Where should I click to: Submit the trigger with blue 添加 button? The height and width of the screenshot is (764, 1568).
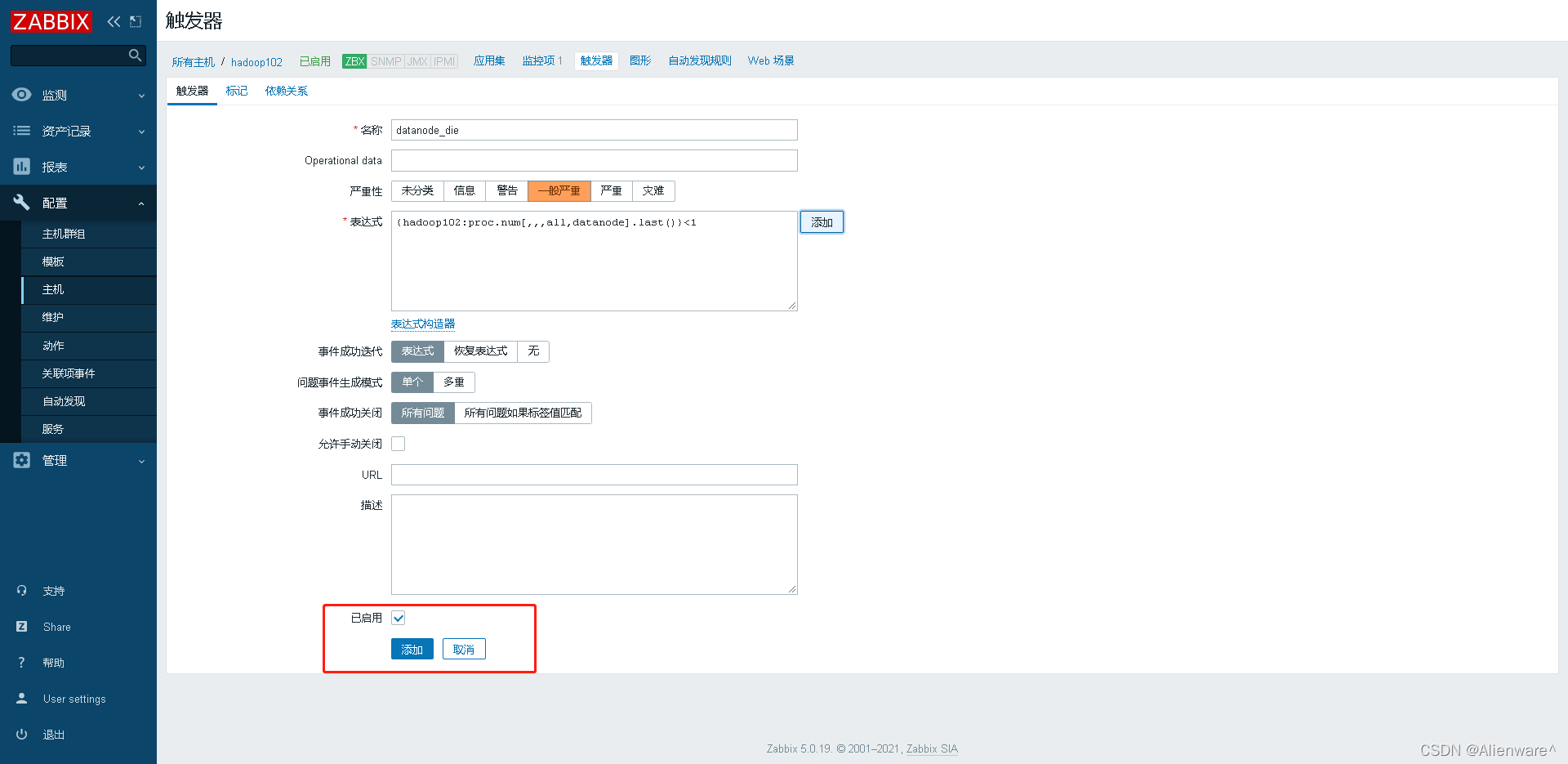click(412, 650)
